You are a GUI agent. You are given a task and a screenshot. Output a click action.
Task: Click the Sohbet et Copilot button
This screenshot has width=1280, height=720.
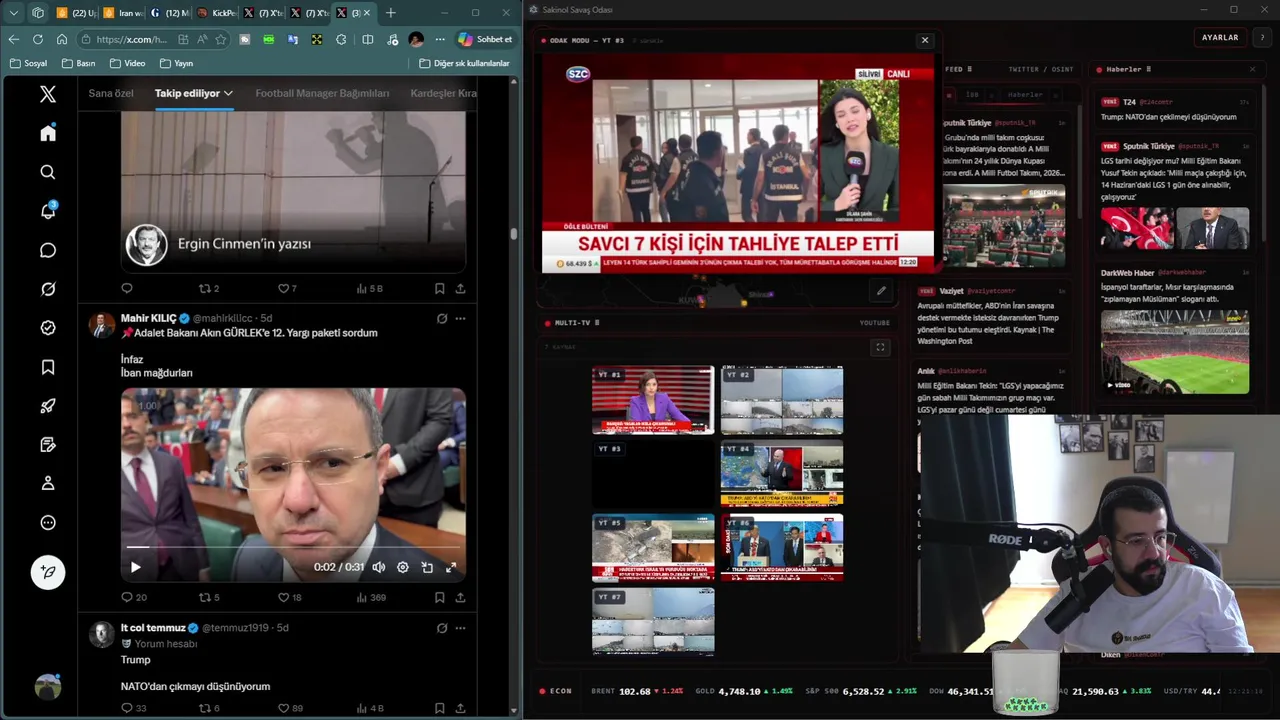(x=485, y=39)
